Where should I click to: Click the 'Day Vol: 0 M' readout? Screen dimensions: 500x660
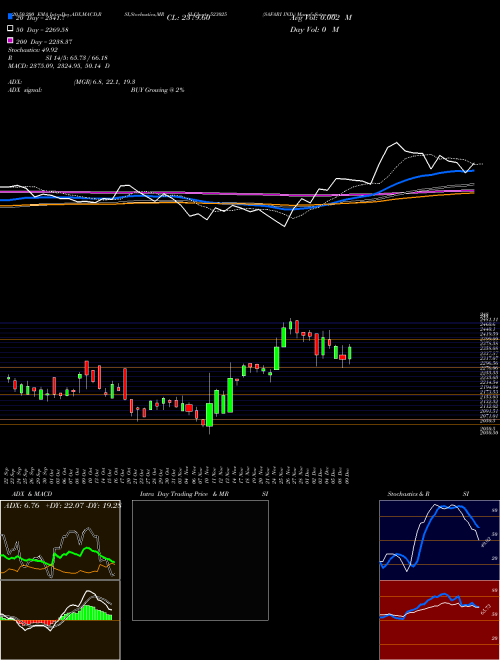click(x=314, y=30)
